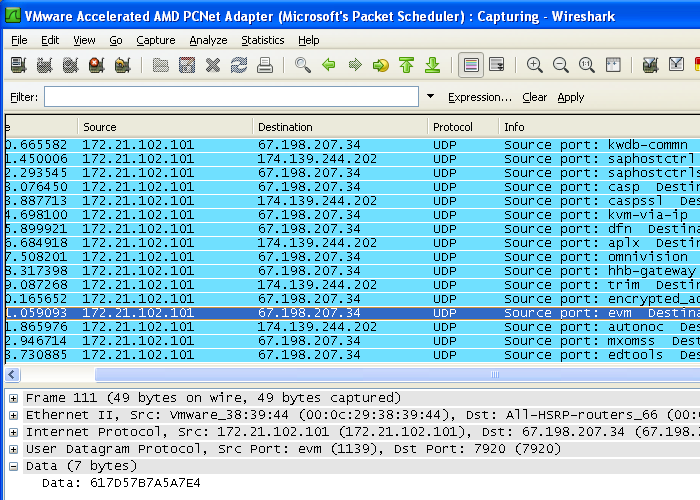Click the packet list horizontal scrollbar thumb
This screenshot has height=500, width=700.
pyautogui.click(x=397, y=374)
